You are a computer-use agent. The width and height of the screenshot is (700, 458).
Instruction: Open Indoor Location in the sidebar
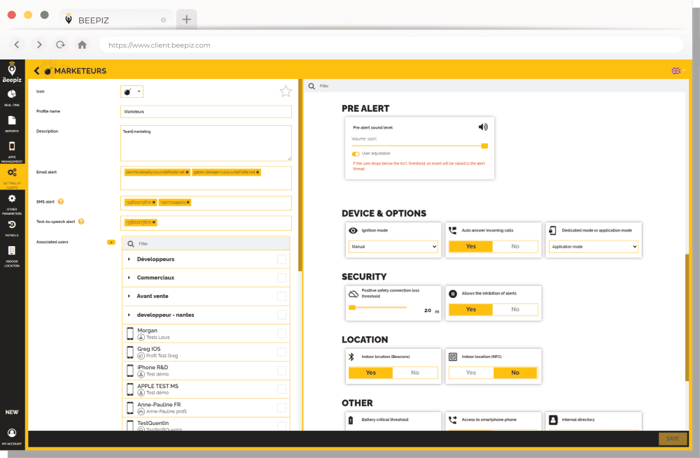12,250
